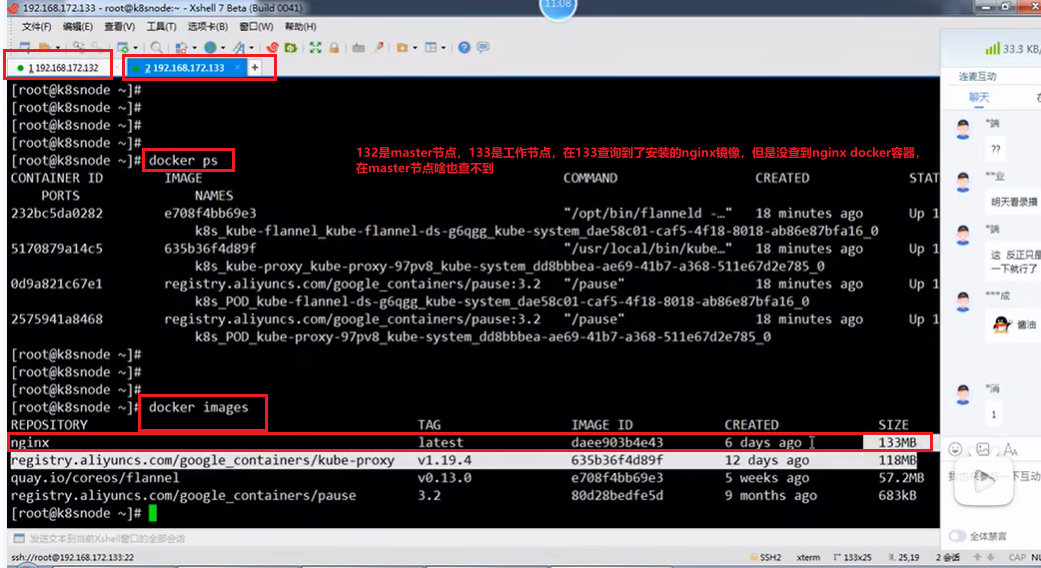The width and height of the screenshot is (1041, 568).
Task: Click the video play button overlay
Action: coord(984,481)
